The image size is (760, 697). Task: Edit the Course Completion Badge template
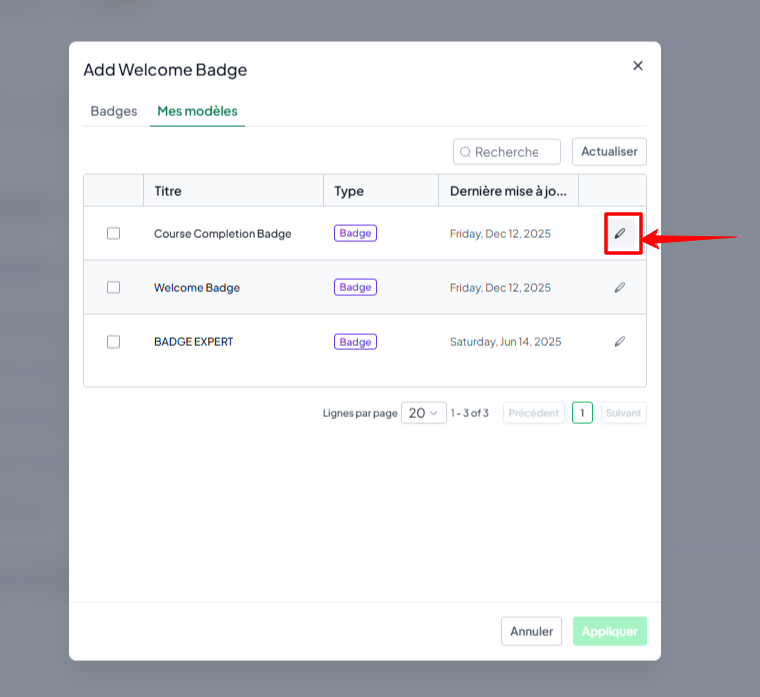620,234
